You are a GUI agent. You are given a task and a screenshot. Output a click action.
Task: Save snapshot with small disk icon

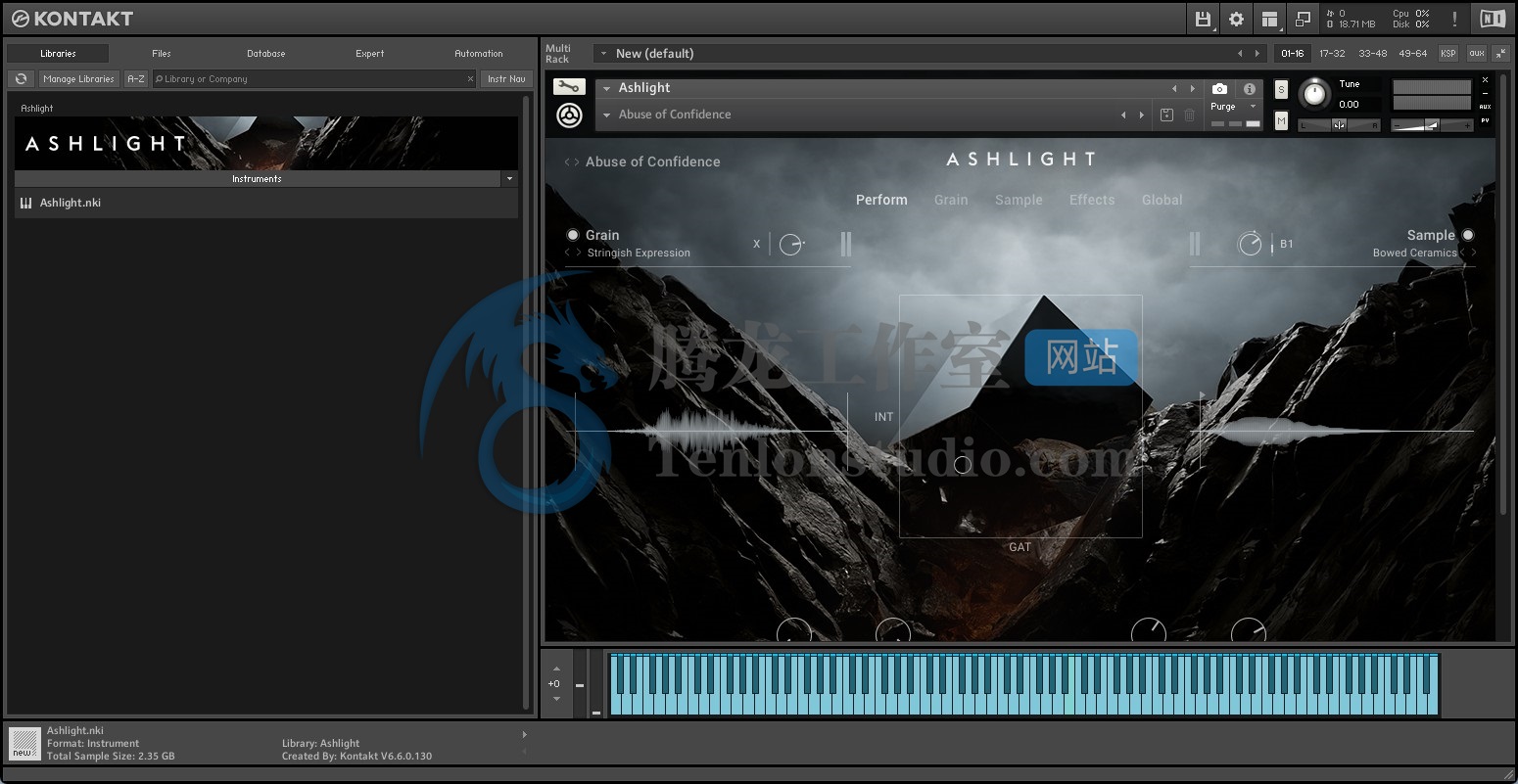tap(1166, 115)
